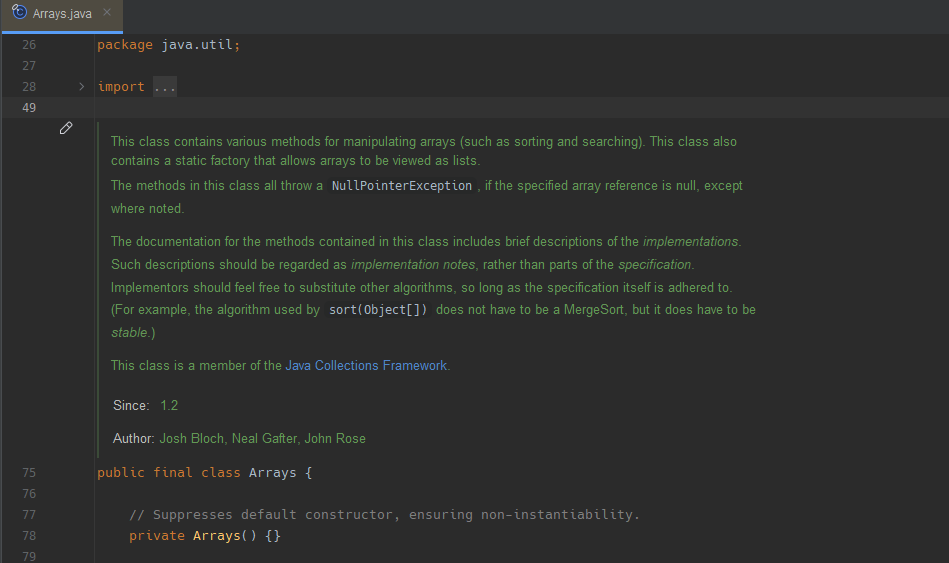Click line number 78 in the gutter
Image resolution: width=949 pixels, height=563 pixels.
coord(29,536)
